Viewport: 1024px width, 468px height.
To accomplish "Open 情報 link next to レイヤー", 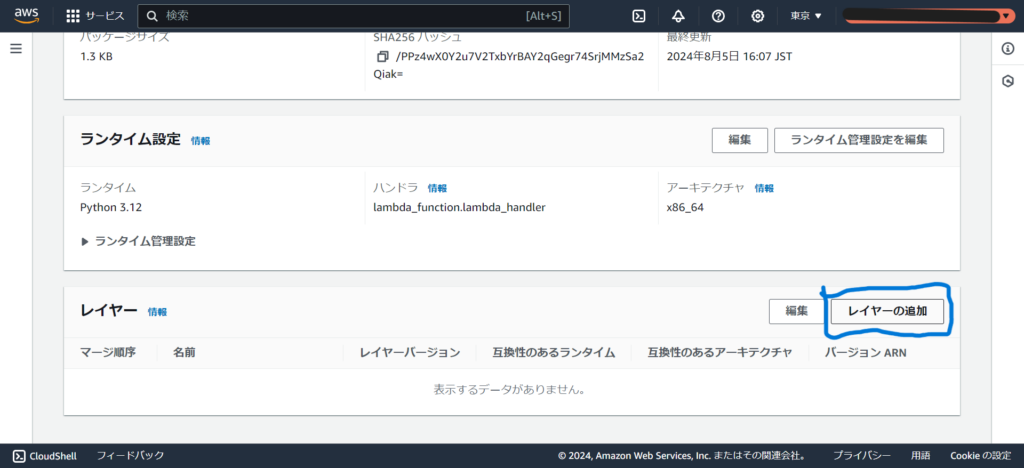I will [x=158, y=312].
